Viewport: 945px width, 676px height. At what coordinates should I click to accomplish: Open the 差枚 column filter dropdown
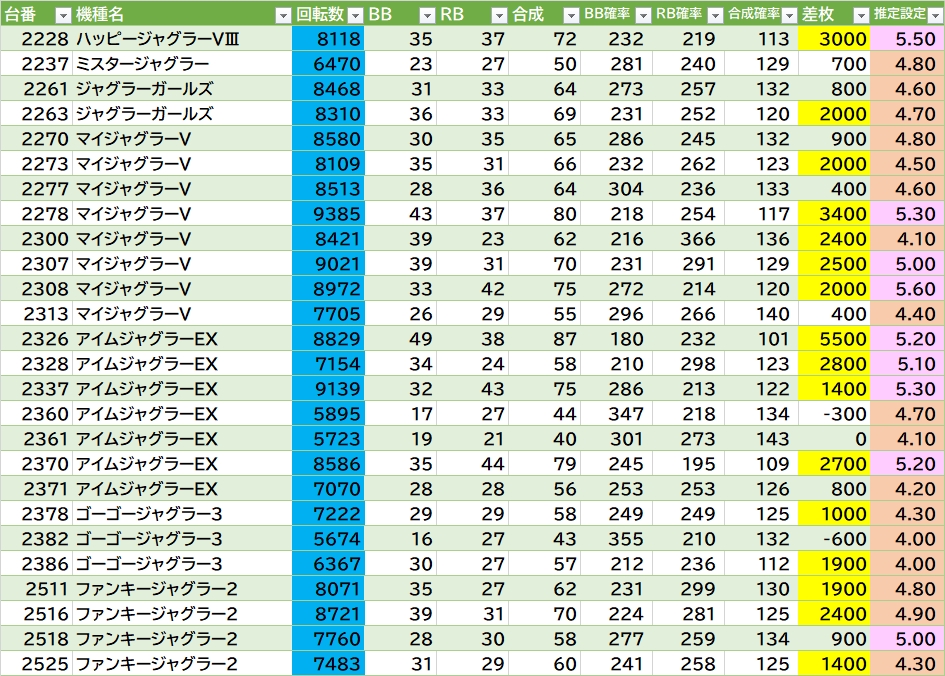pyautogui.click(x=861, y=15)
